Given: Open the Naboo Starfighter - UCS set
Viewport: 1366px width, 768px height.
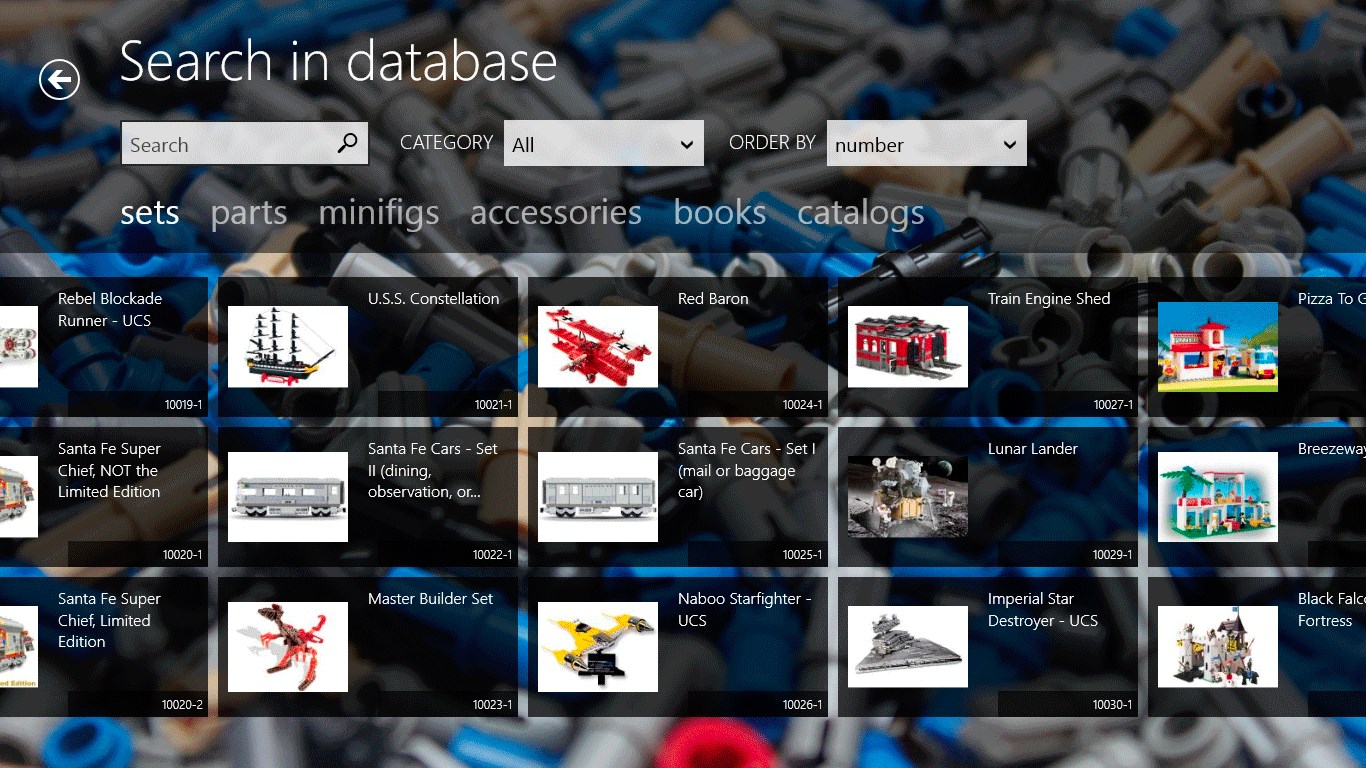Looking at the screenshot, I should pyautogui.click(x=678, y=647).
